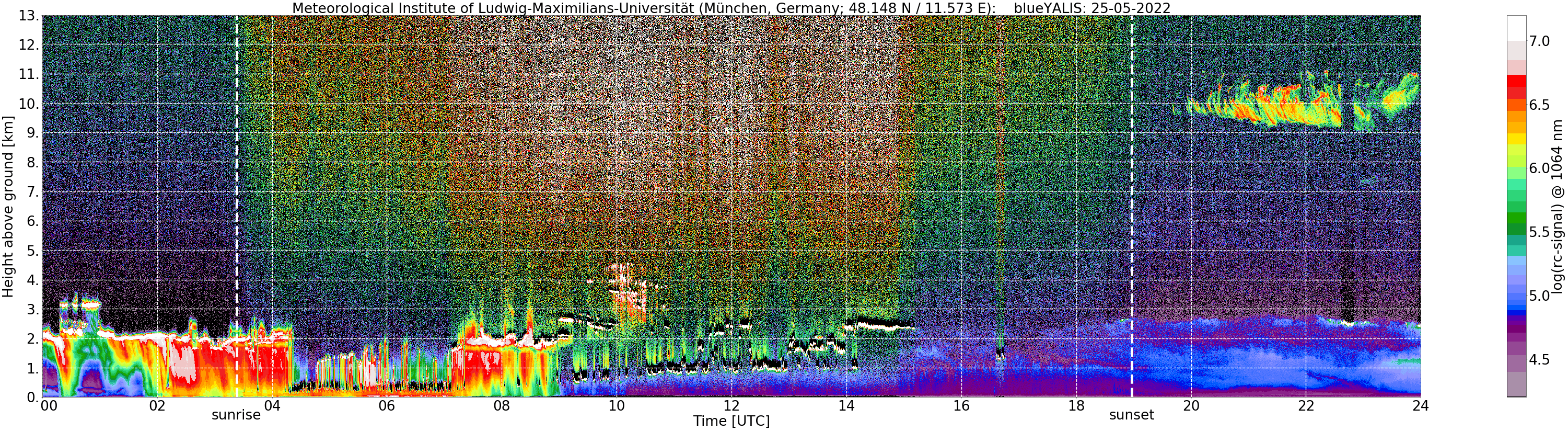Click the 'Time [UTC]' axis label
The width and height of the screenshot is (1568, 431).
pos(731,421)
